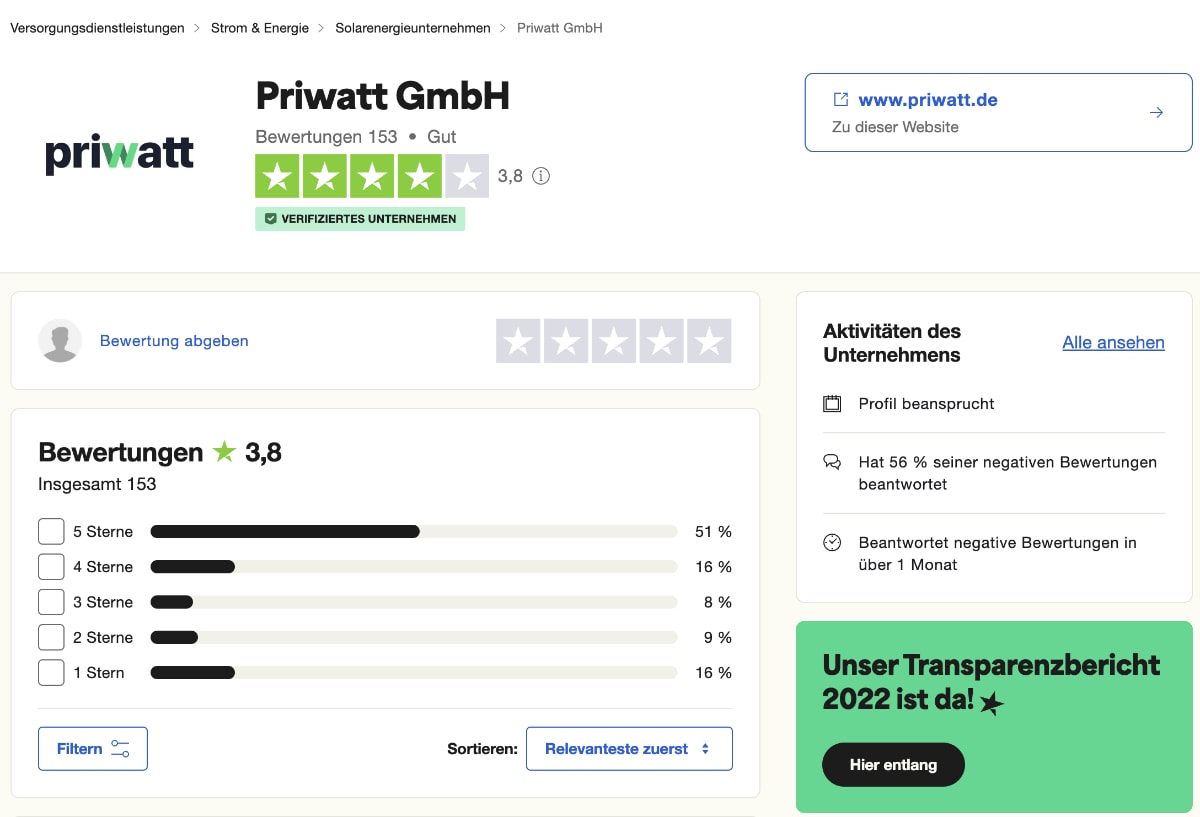Click the calendar icon beside Profil beansprucht
Screen dimensions: 1200x817
832,403
